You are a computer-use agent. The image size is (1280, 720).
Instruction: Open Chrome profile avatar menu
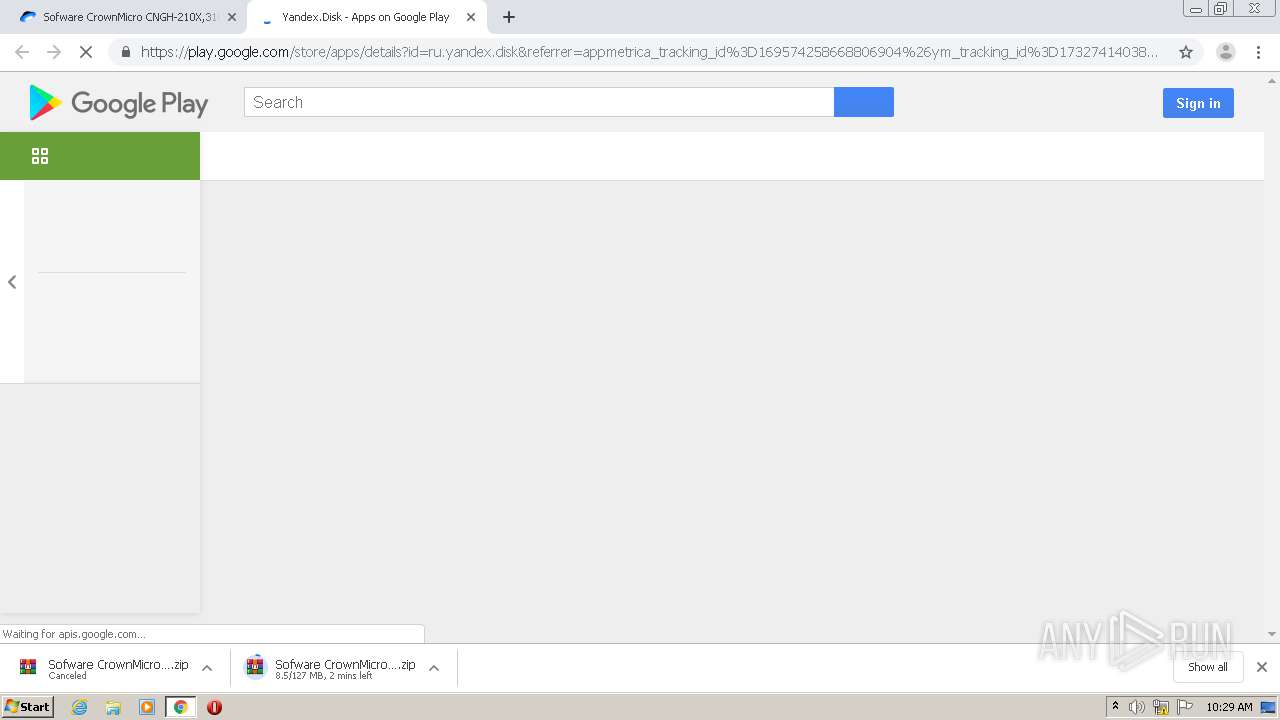[x=1226, y=52]
